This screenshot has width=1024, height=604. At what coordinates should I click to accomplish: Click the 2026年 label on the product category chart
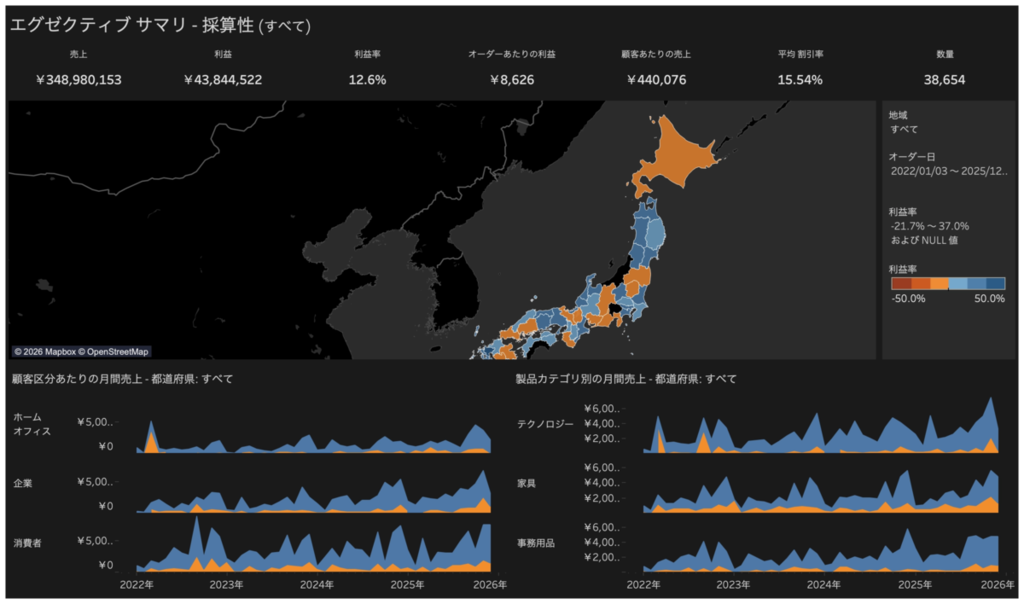(998, 584)
